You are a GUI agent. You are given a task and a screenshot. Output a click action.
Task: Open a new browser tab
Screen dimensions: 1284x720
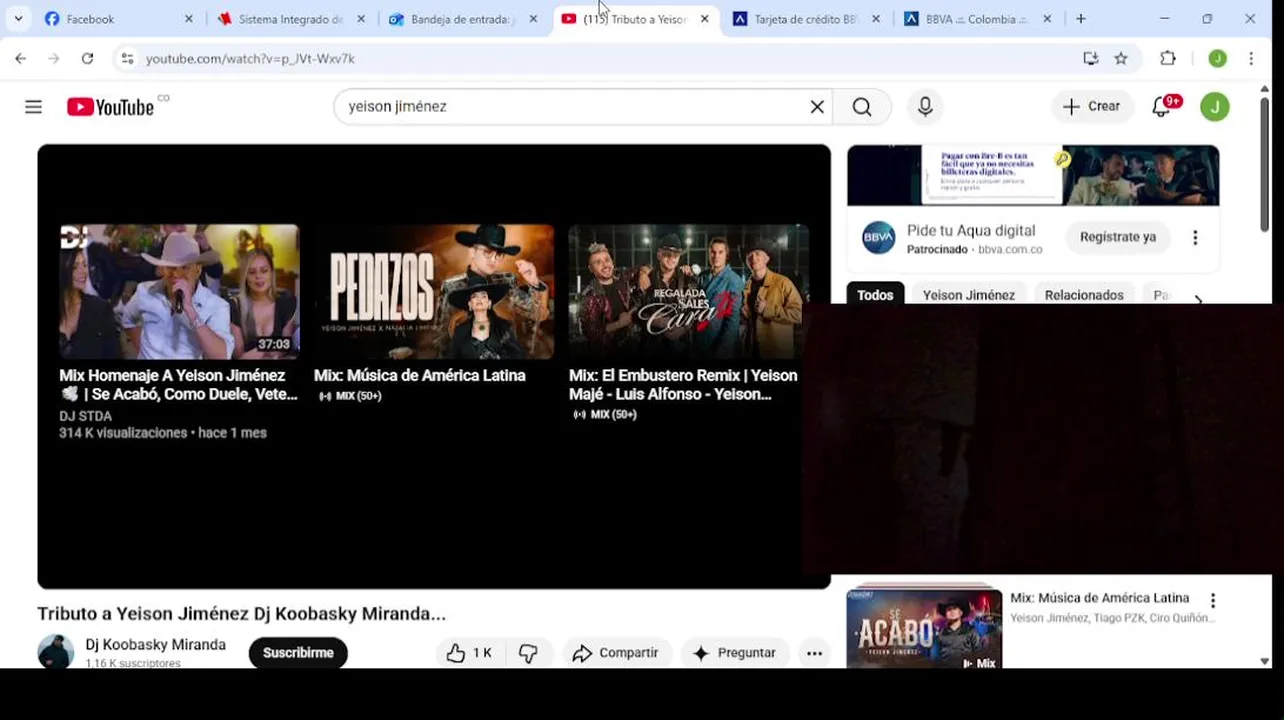pyautogui.click(x=1081, y=19)
